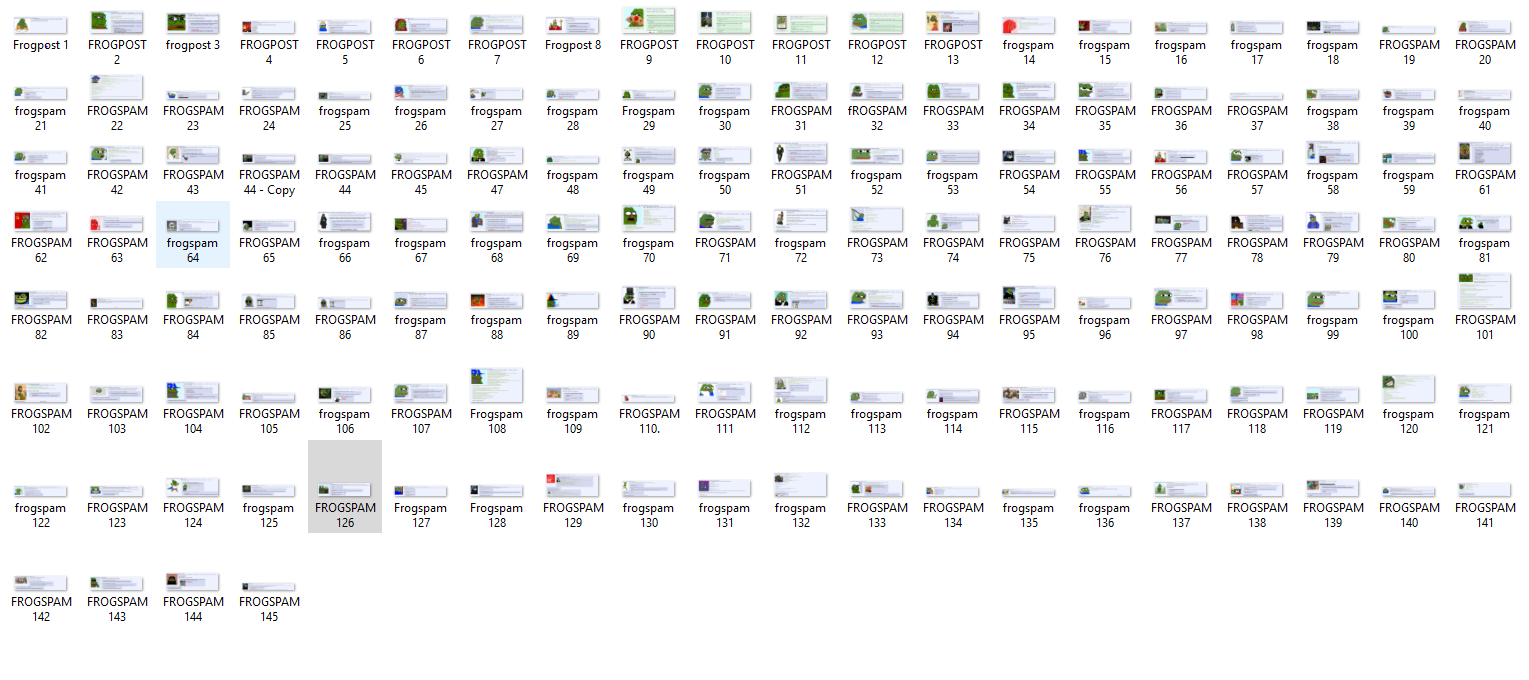Click the "FROGPOST 12" file name

click(x=877, y=52)
